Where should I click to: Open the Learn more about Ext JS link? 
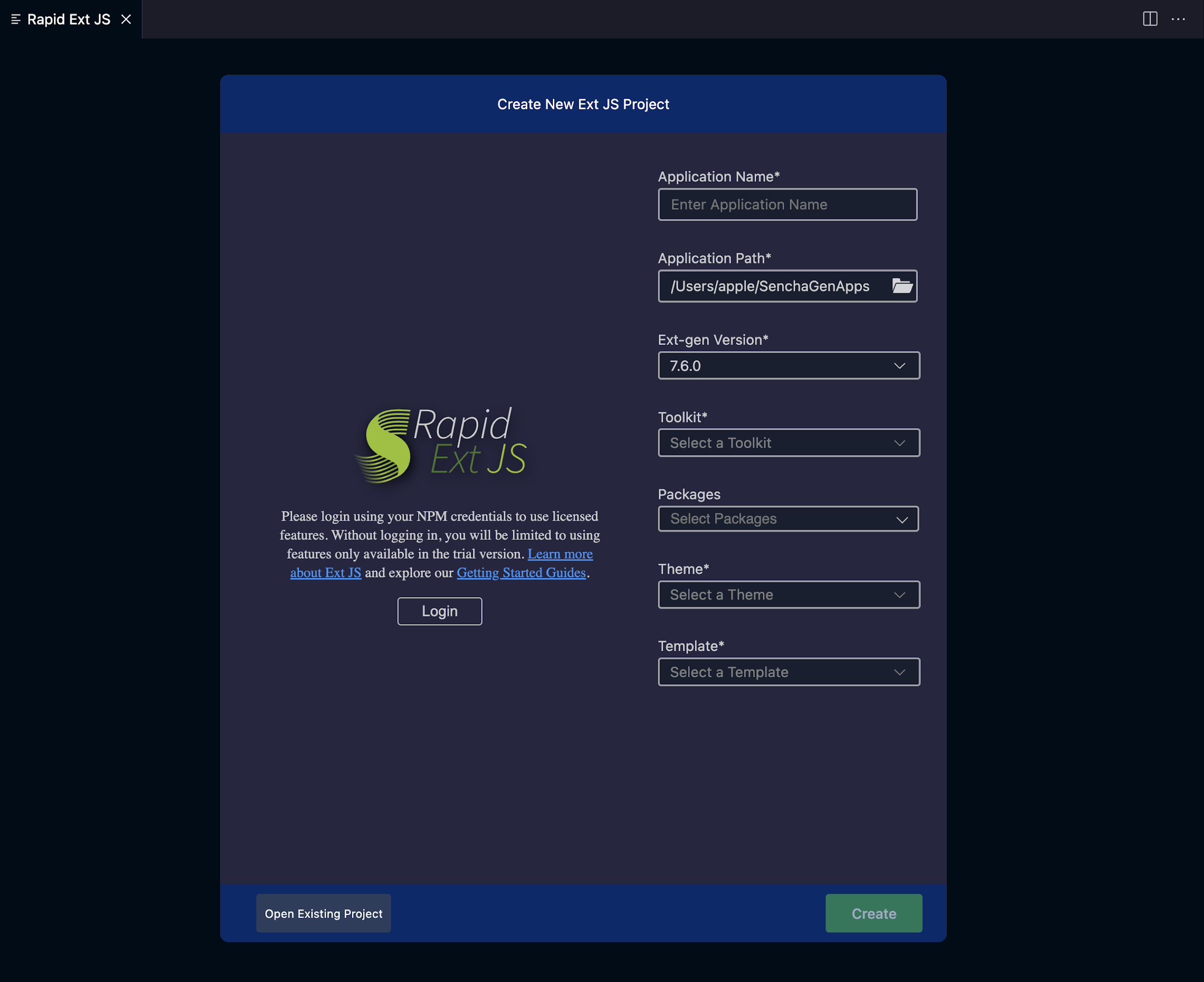(x=560, y=554)
